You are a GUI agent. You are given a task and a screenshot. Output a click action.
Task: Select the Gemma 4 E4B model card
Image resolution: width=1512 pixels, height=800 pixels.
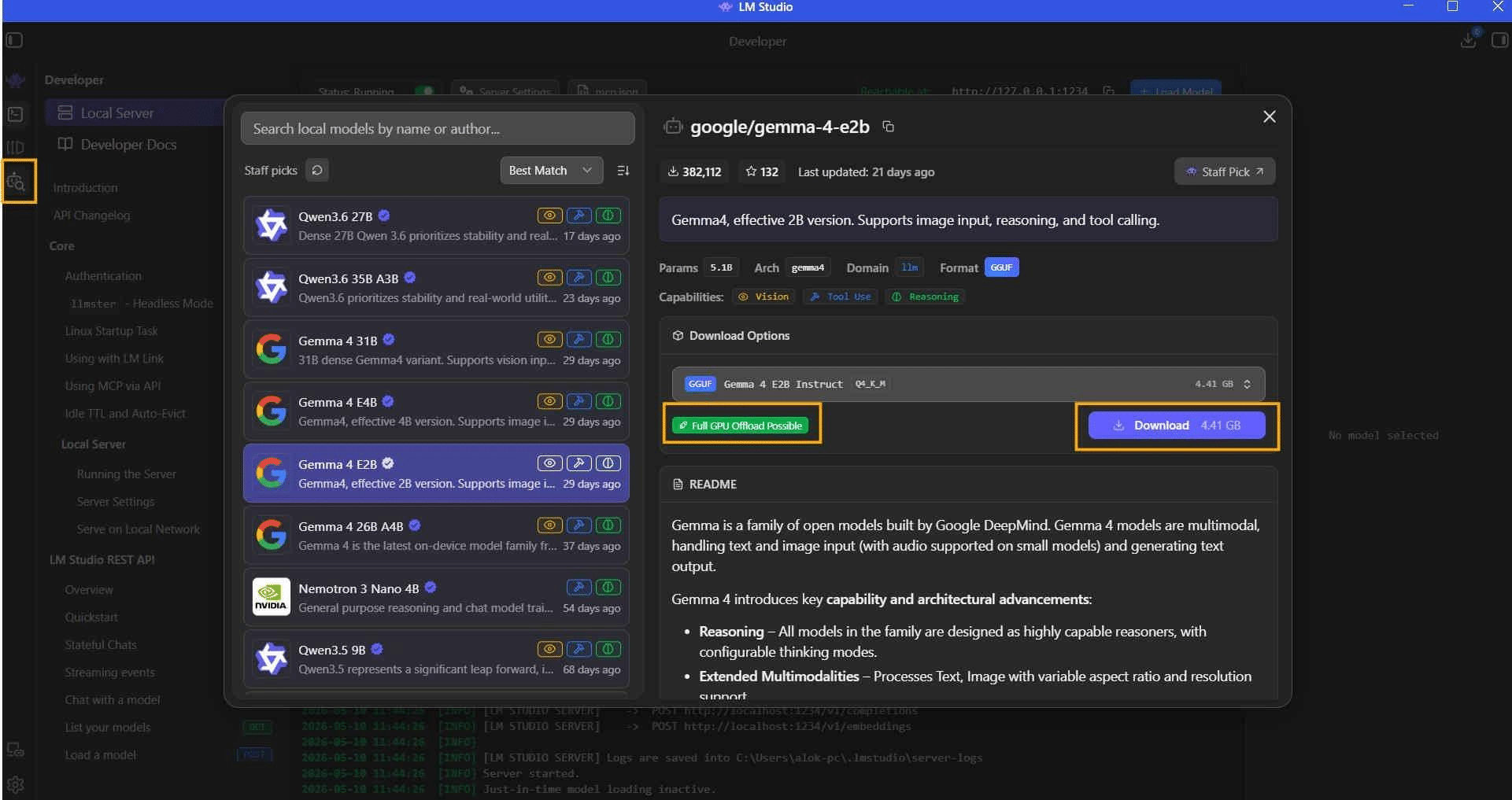pyautogui.click(x=436, y=411)
